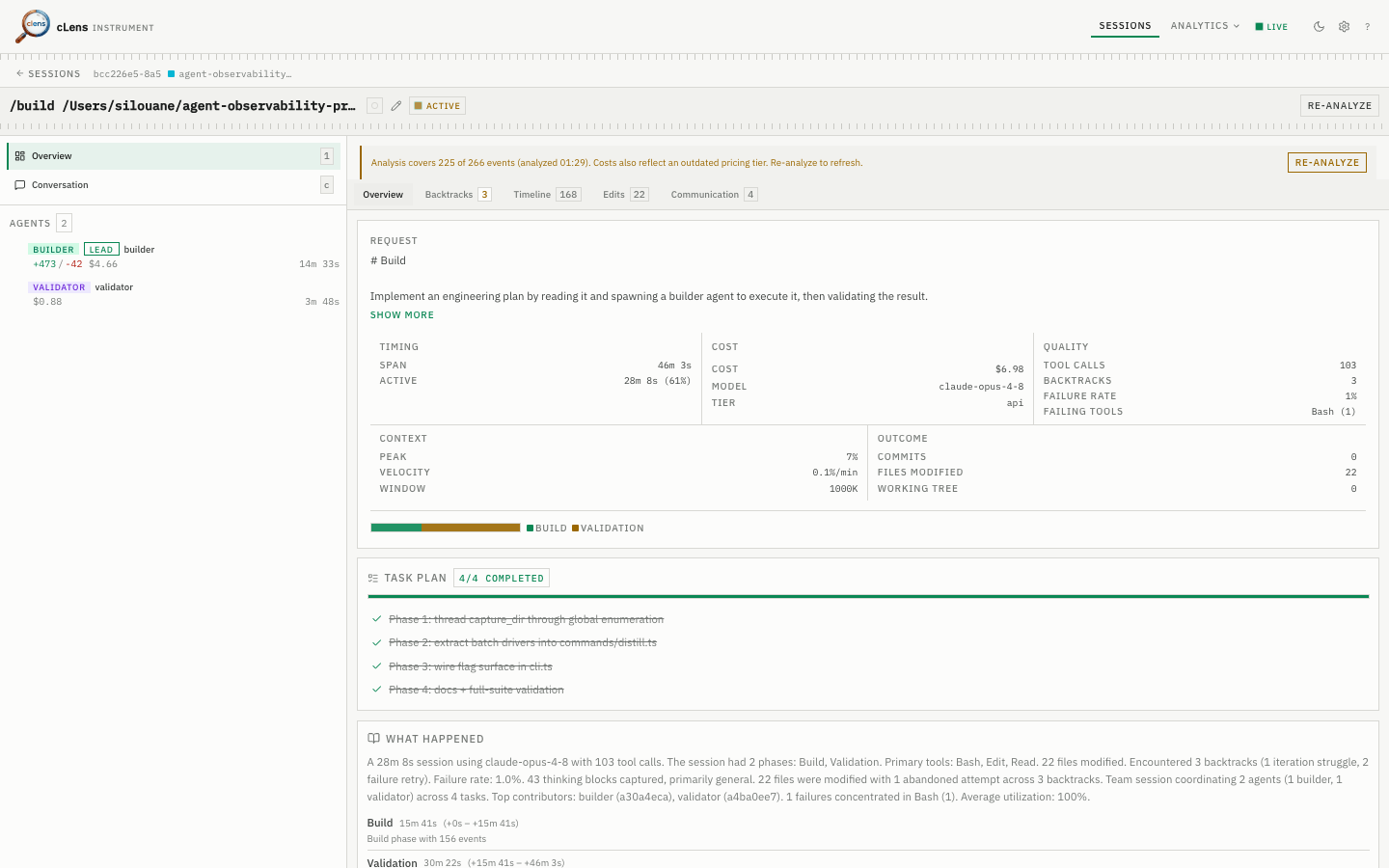Open settings gear icon
1389x868 pixels.
[1344, 27]
